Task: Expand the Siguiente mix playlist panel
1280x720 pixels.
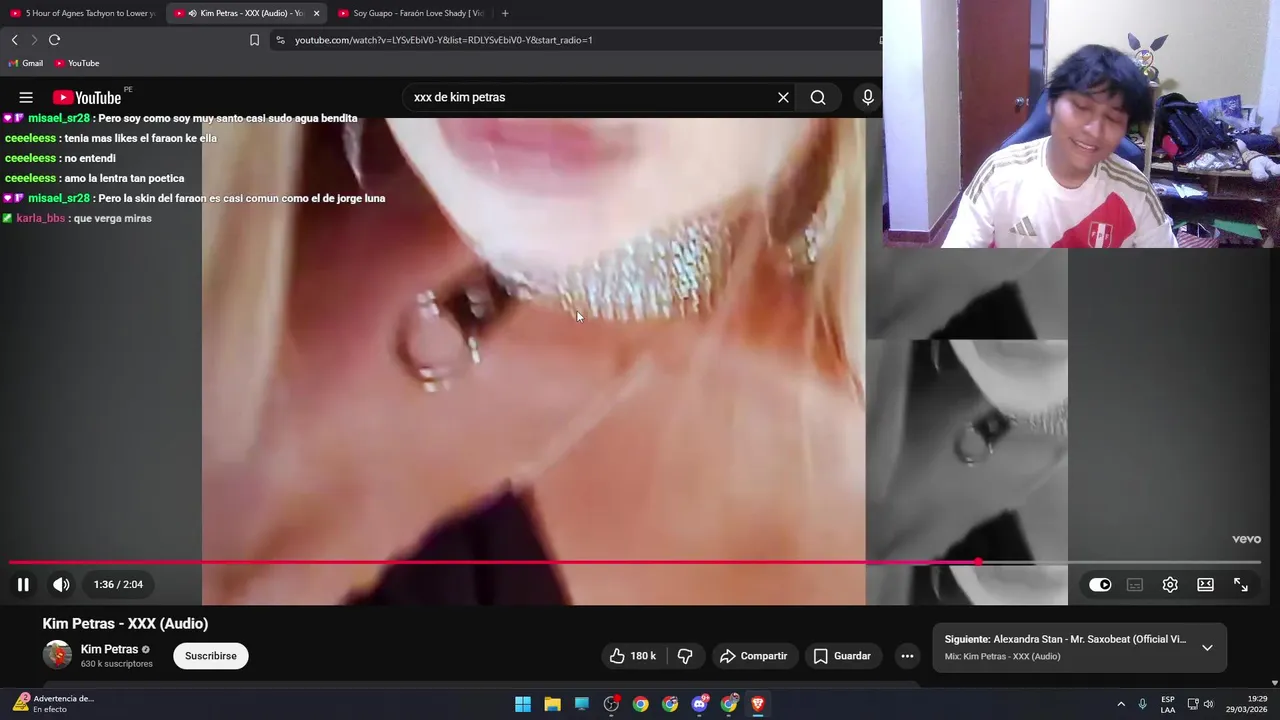Action: point(1207,648)
